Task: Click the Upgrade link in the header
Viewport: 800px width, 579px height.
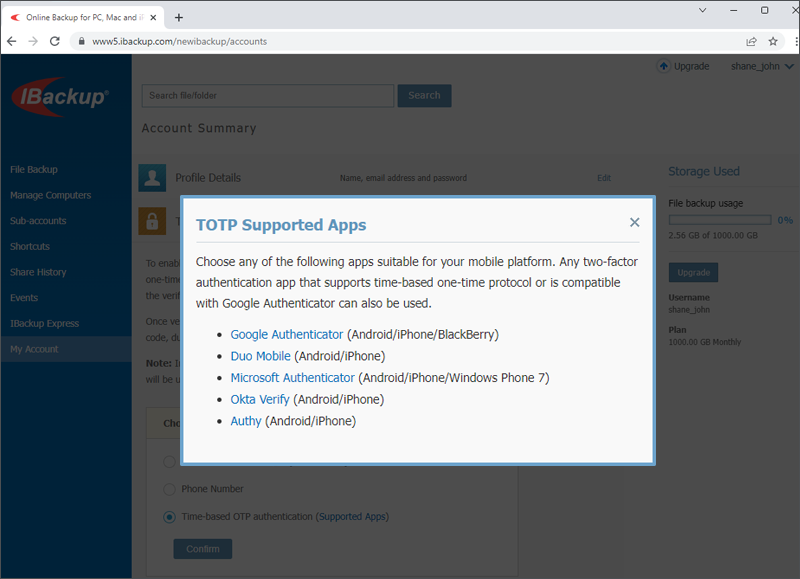Action: click(691, 66)
